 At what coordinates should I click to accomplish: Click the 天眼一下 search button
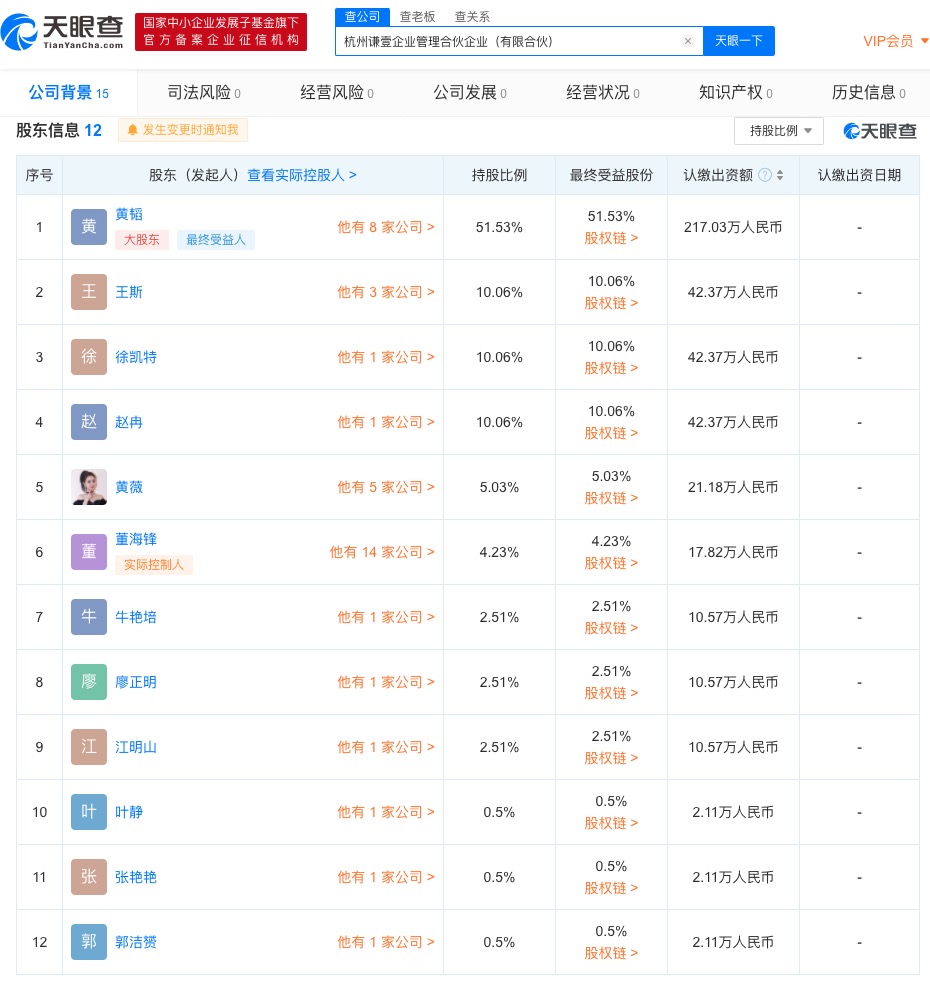click(x=739, y=41)
